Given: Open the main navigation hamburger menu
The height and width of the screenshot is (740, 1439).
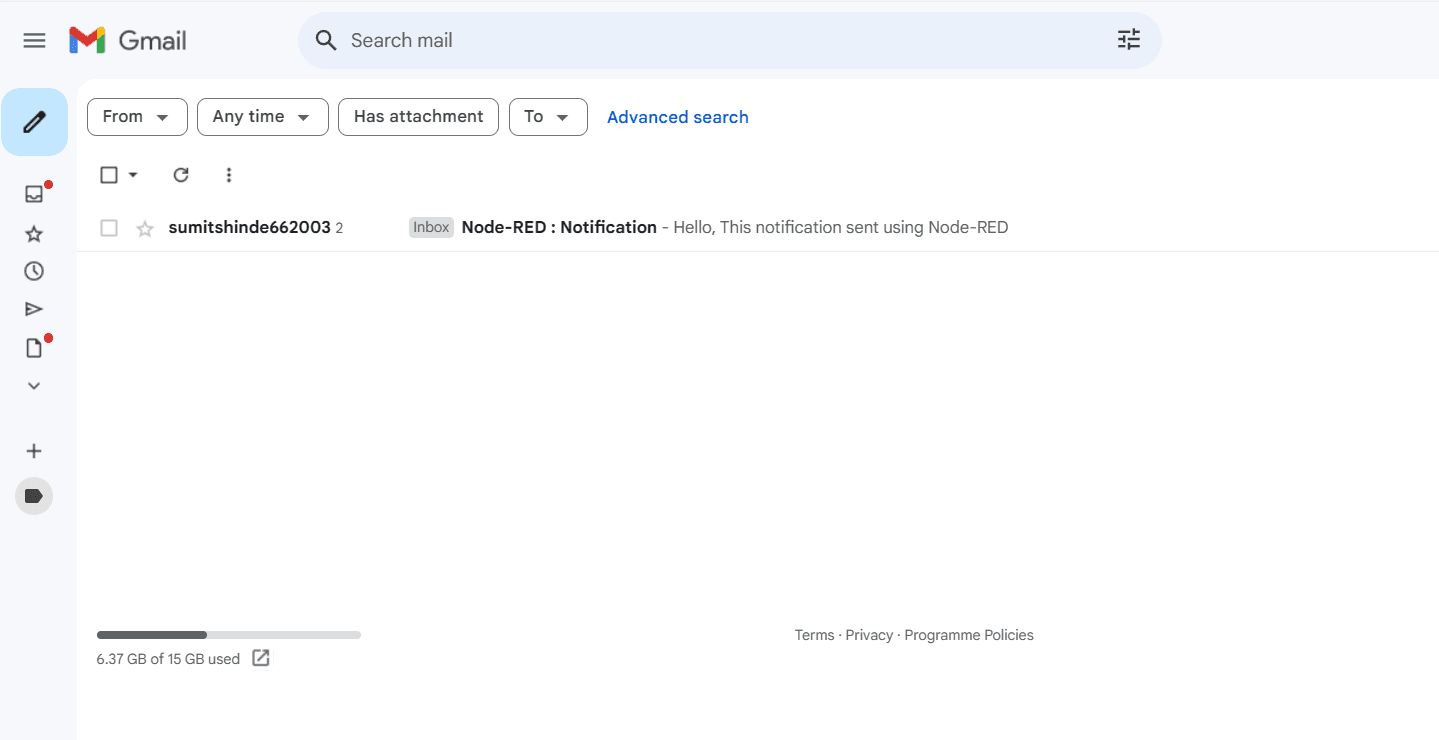Looking at the screenshot, I should 34,40.
